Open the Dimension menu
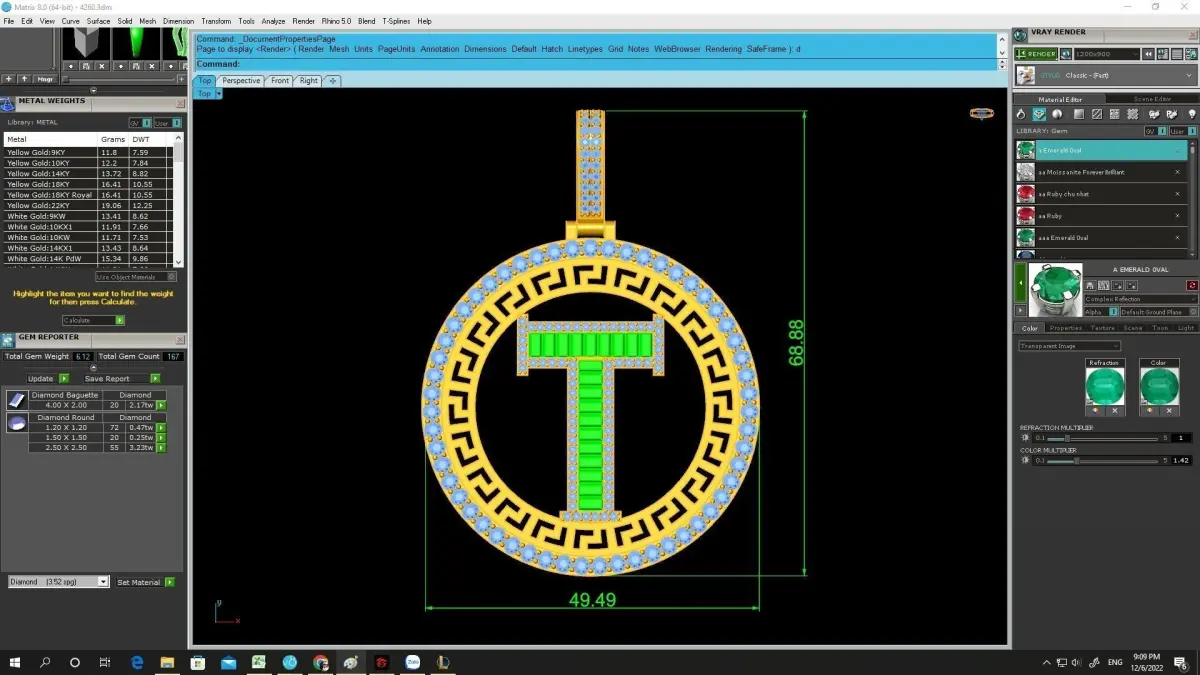Image resolution: width=1200 pixels, height=675 pixels. pos(179,21)
